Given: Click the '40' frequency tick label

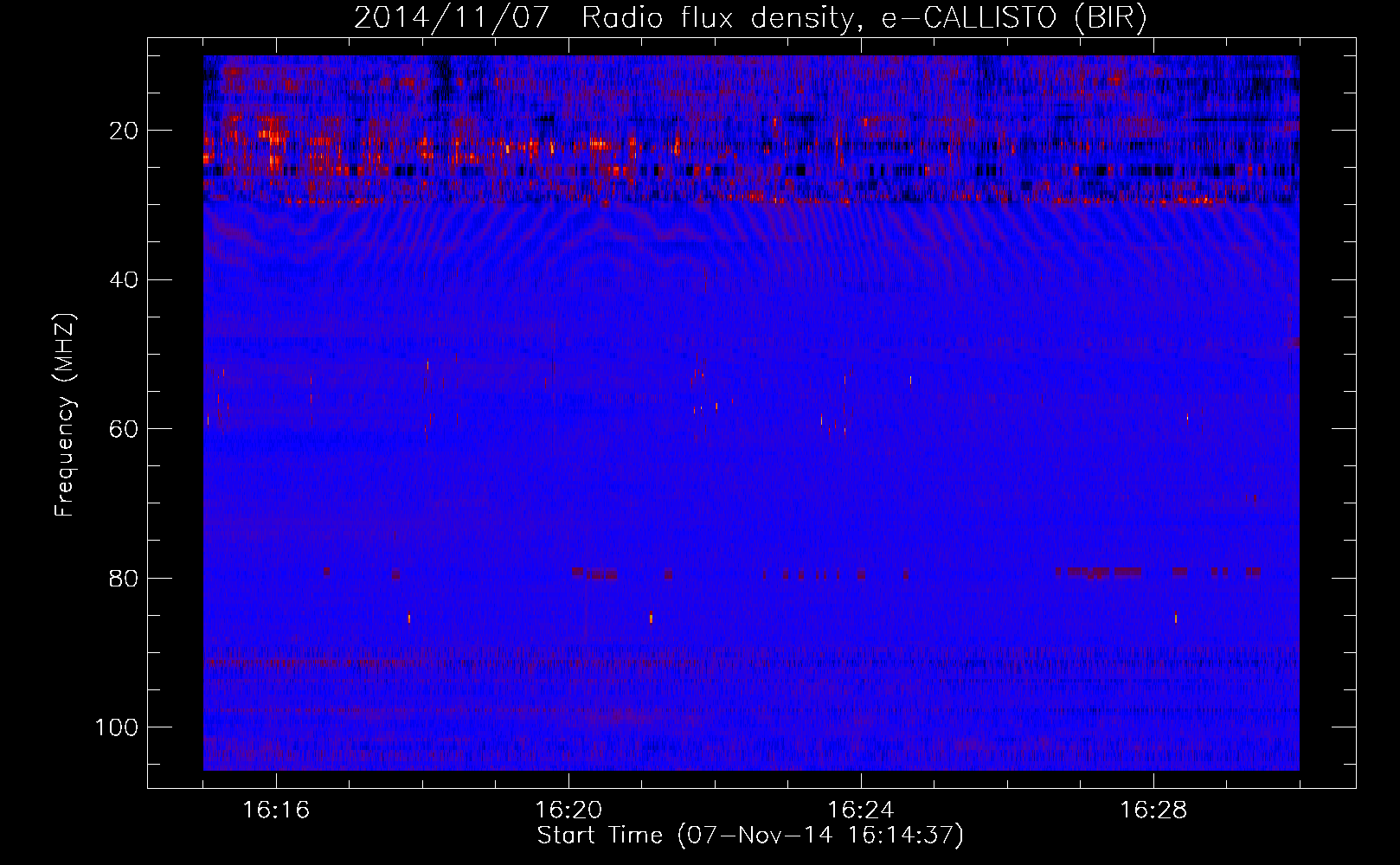Looking at the screenshot, I should click(x=125, y=279).
